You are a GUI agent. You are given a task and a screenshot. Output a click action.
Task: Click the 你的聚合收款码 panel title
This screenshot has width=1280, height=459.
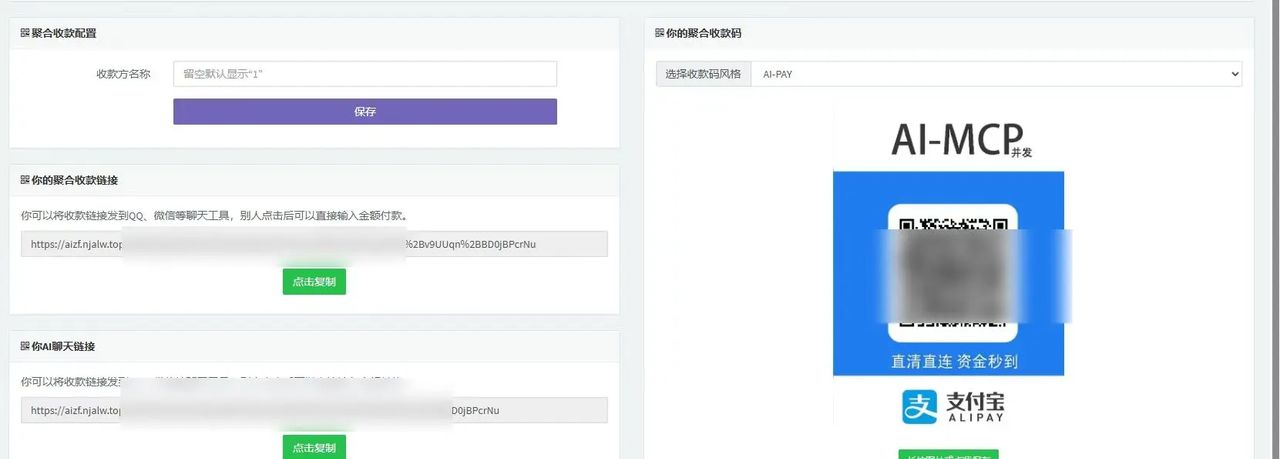point(704,33)
